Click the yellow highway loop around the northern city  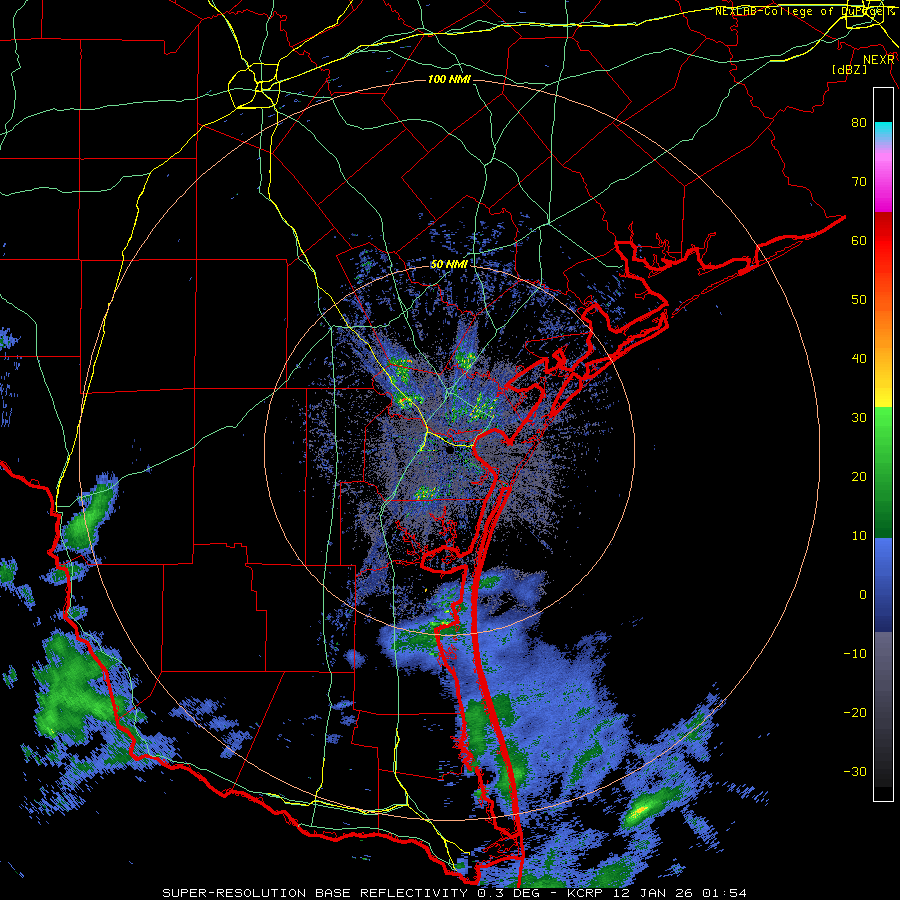(x=254, y=86)
